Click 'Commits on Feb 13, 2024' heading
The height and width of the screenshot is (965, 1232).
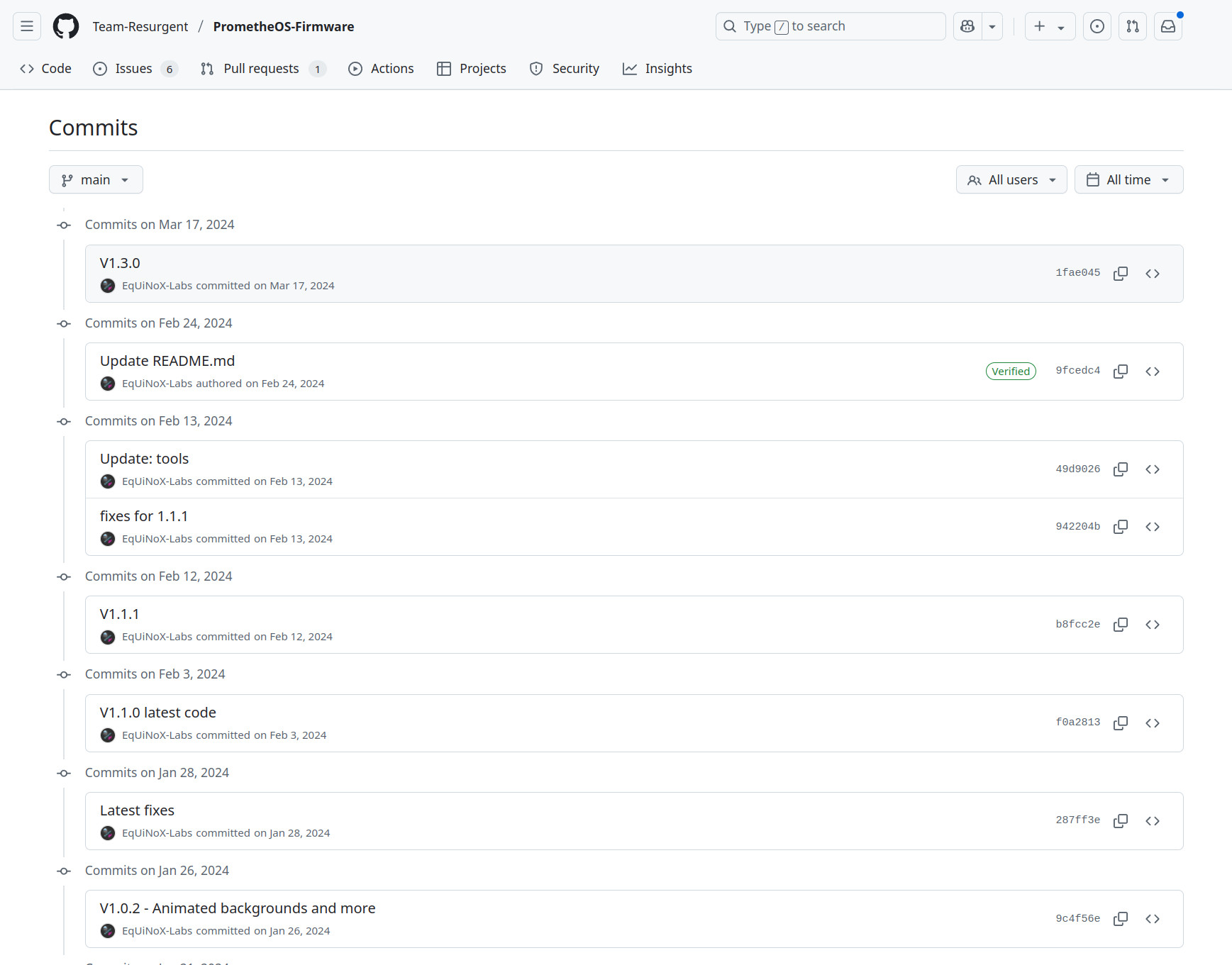[x=159, y=421]
